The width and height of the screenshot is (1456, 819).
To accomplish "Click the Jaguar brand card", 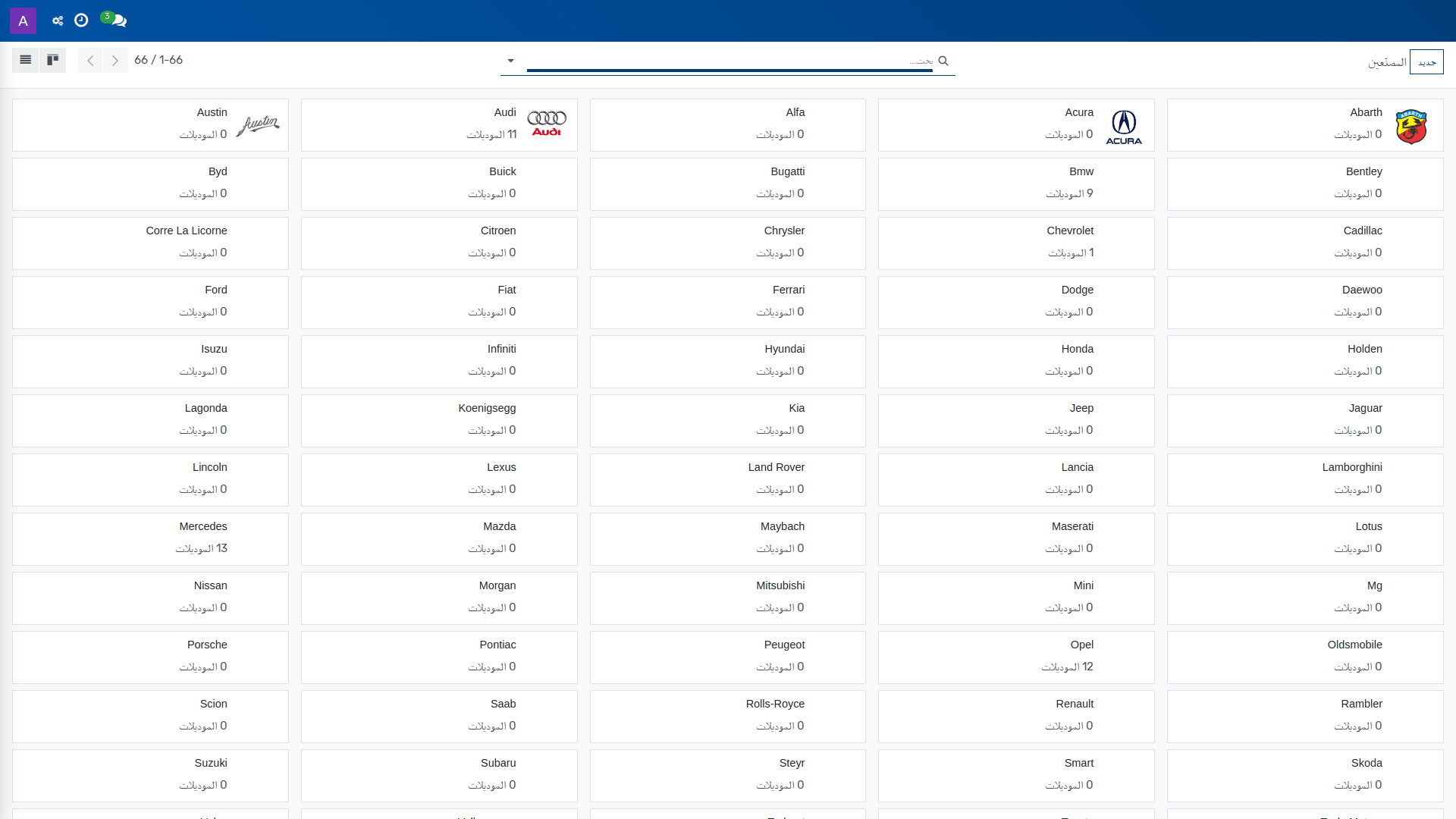I will [1305, 421].
